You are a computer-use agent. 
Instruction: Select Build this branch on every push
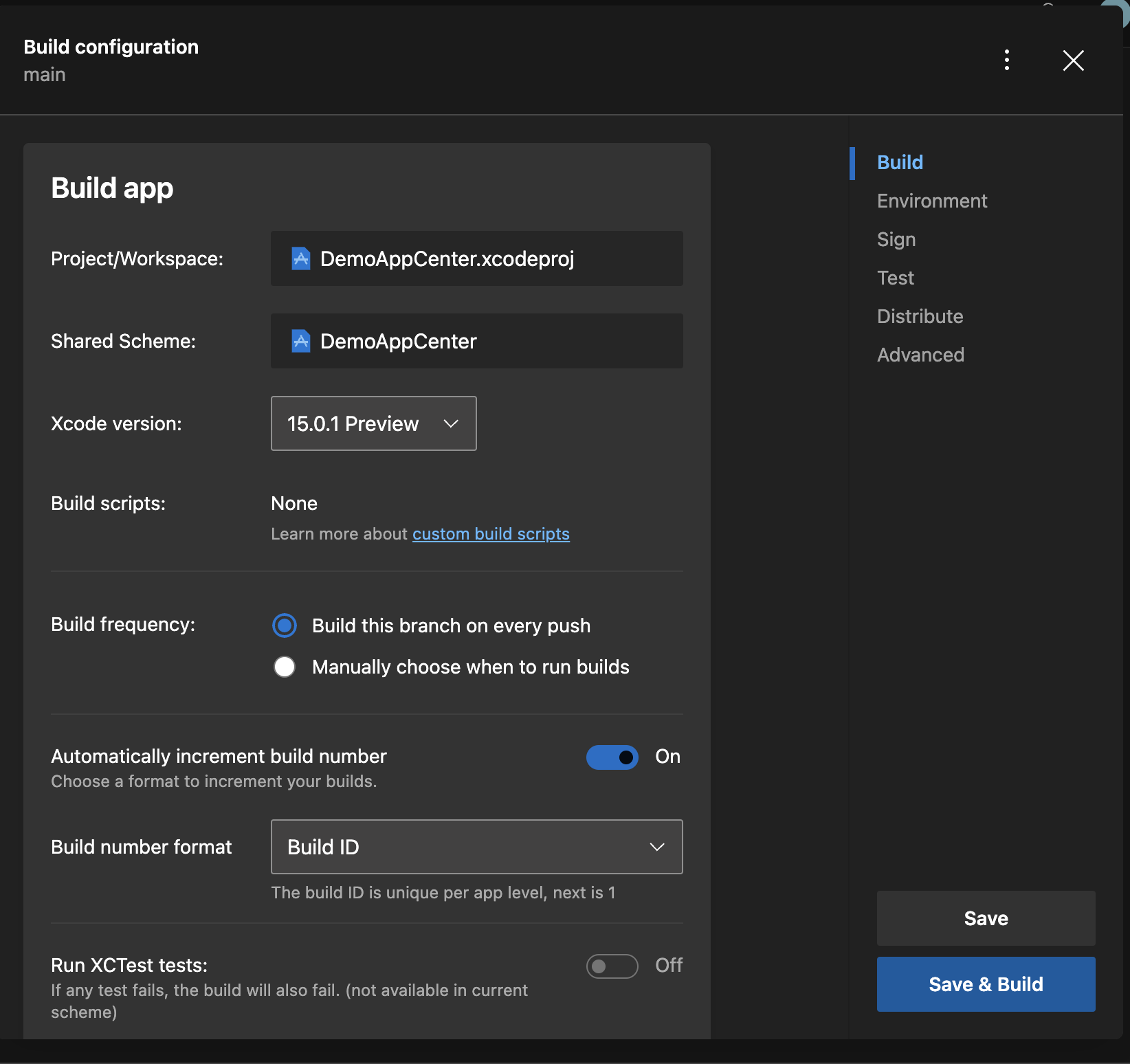pos(285,625)
